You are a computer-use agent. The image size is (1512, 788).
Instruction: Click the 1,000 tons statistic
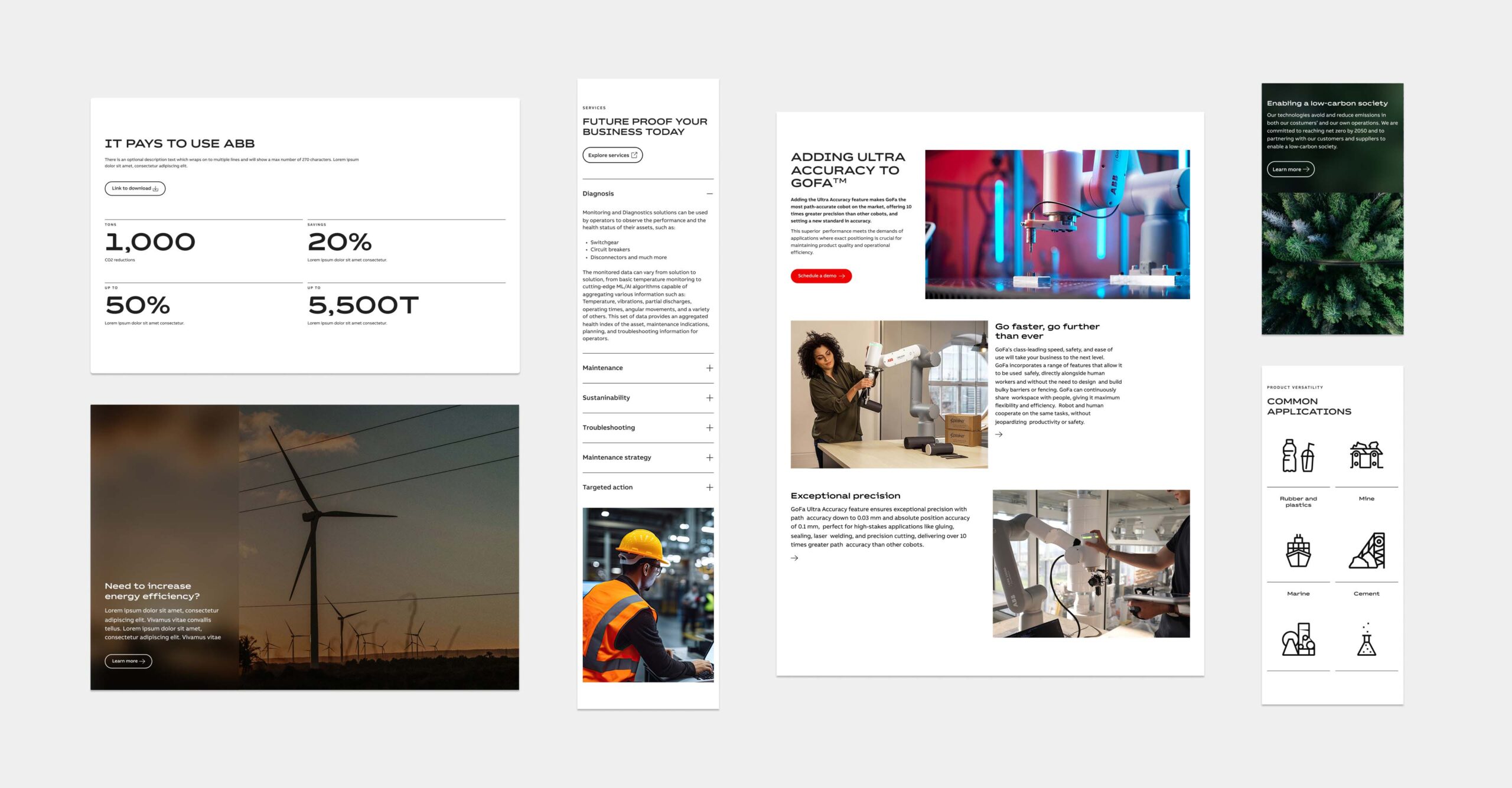tap(150, 241)
